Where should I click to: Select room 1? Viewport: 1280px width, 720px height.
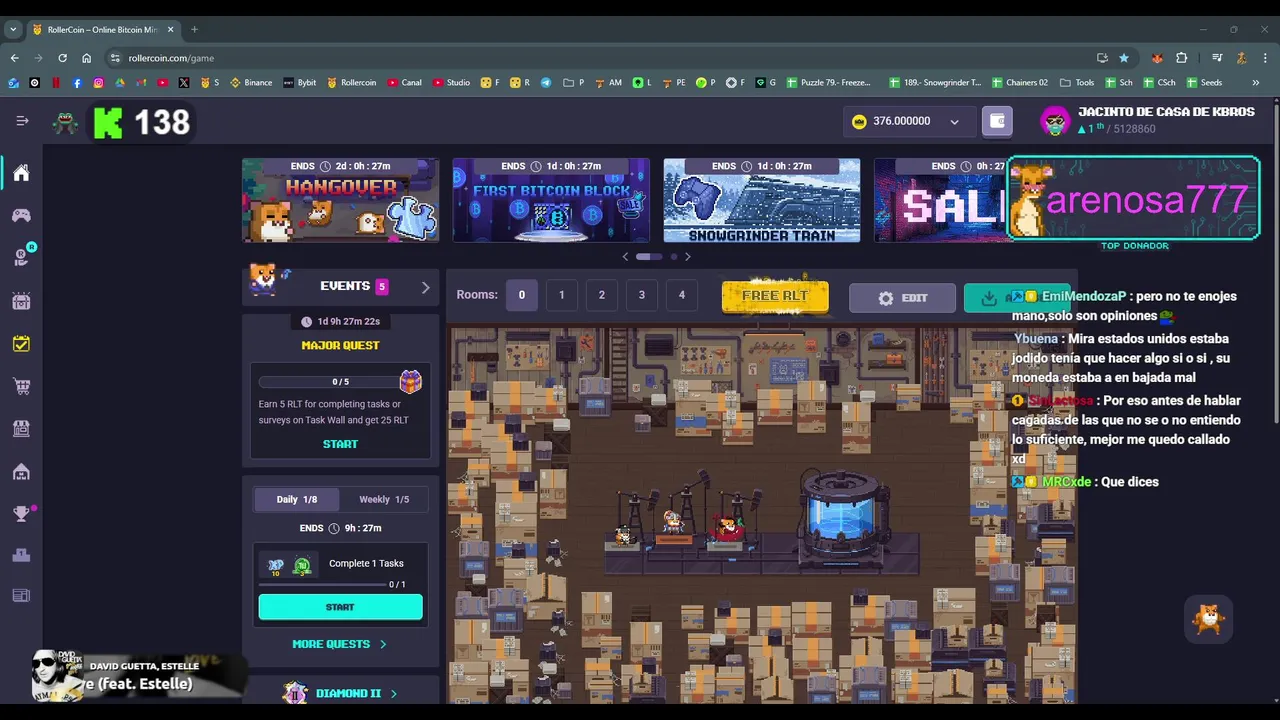click(561, 295)
